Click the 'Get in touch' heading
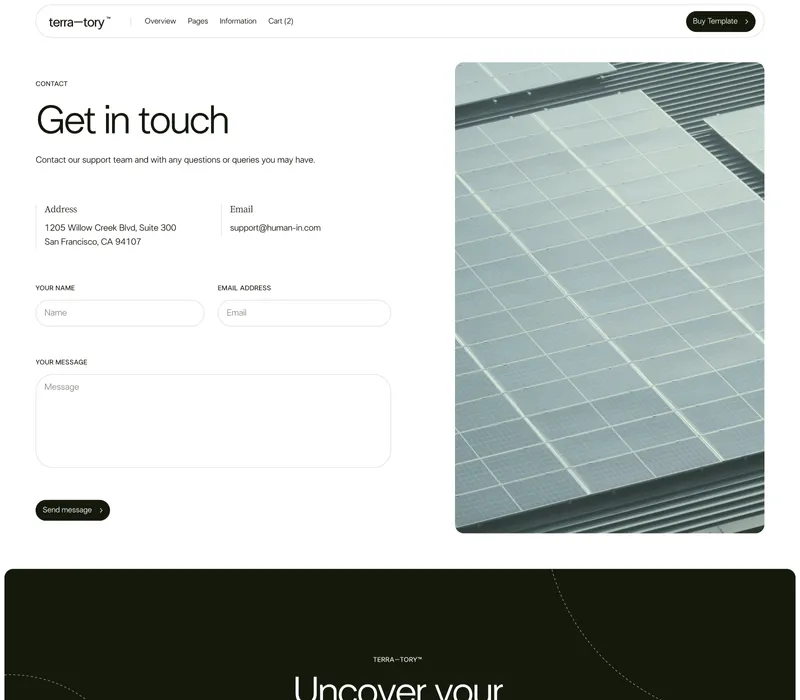800x700 pixels. point(132,120)
